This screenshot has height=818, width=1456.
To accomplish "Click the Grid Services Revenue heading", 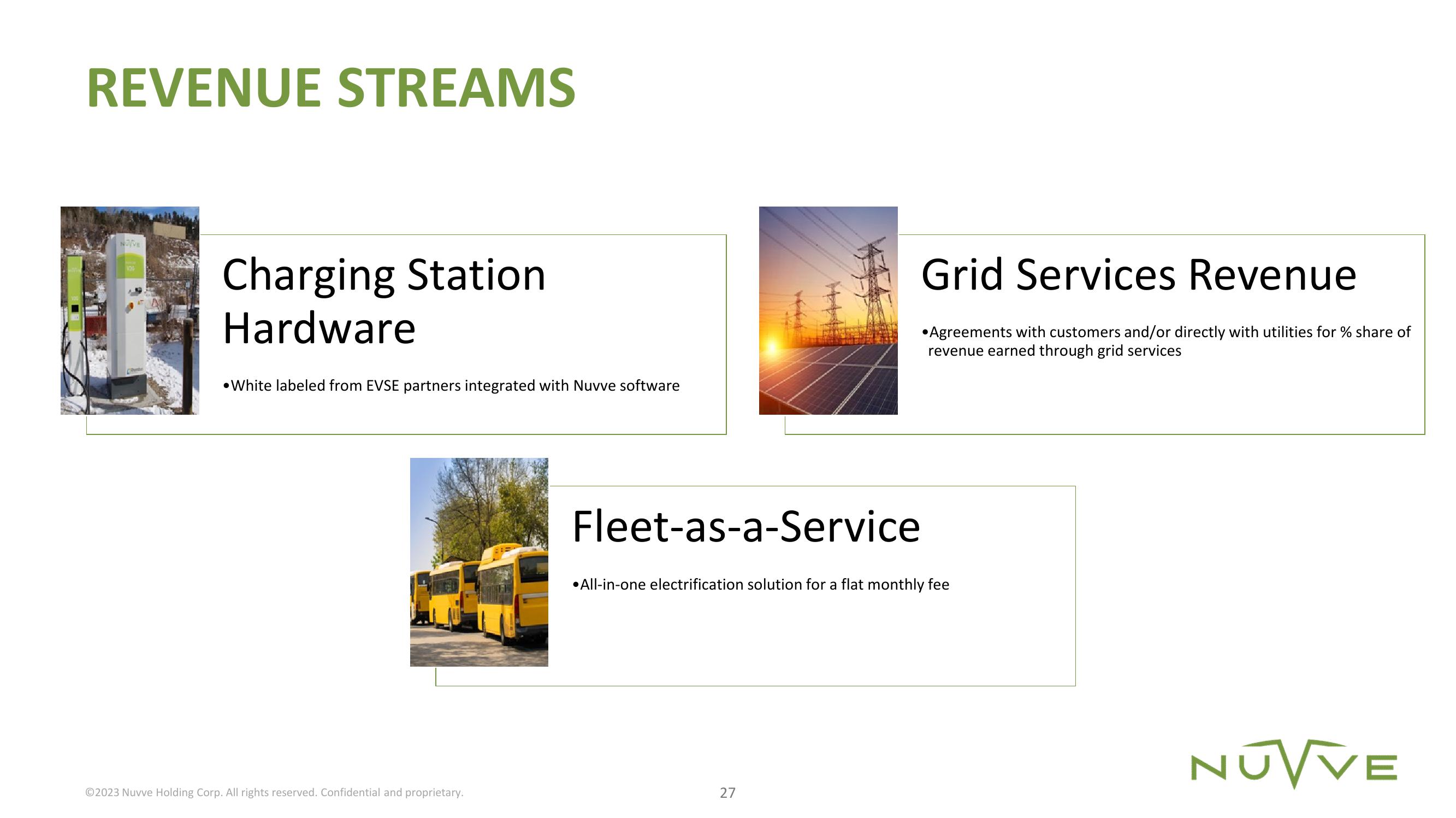I will [1138, 275].
